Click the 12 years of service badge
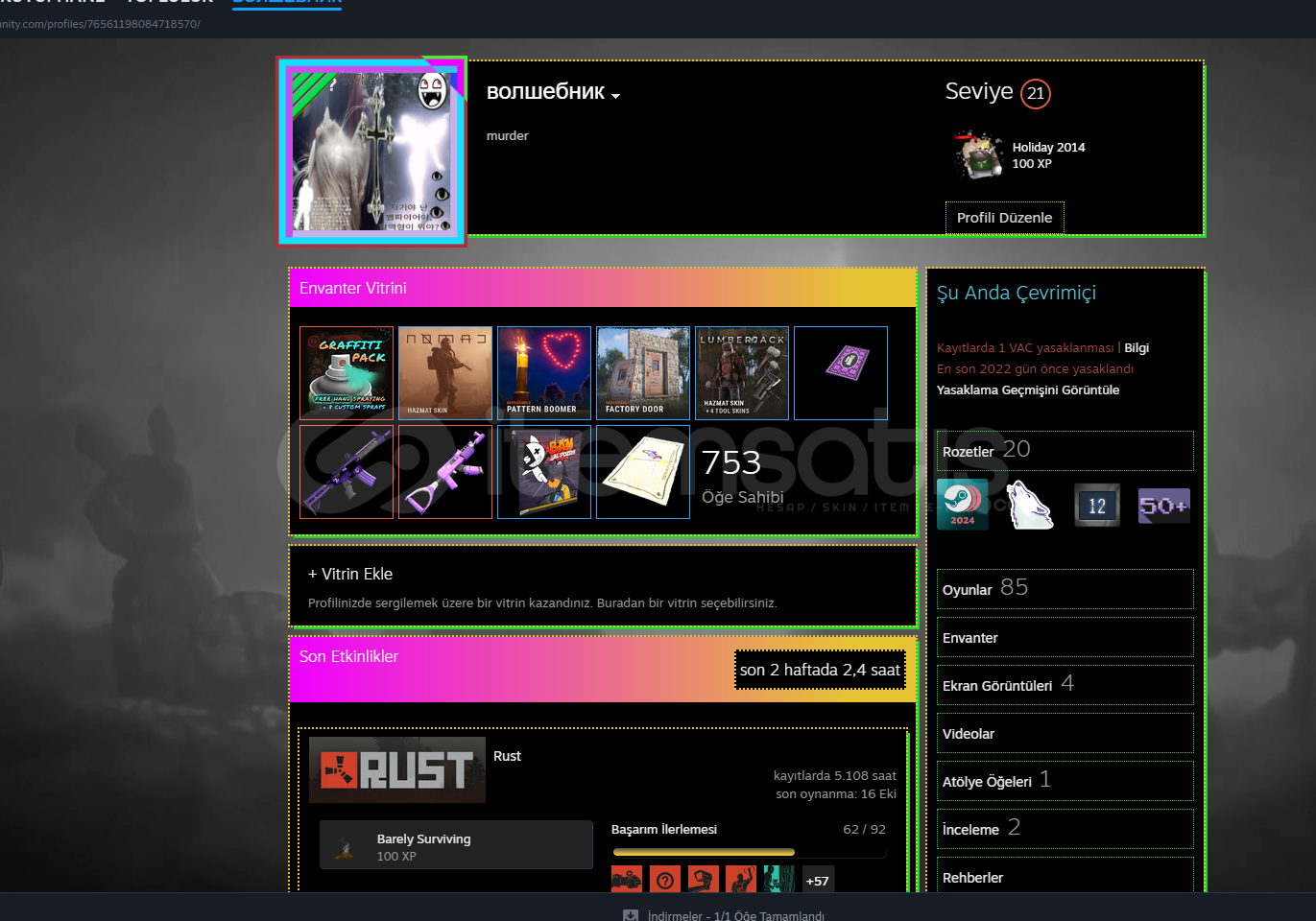 (x=1097, y=506)
